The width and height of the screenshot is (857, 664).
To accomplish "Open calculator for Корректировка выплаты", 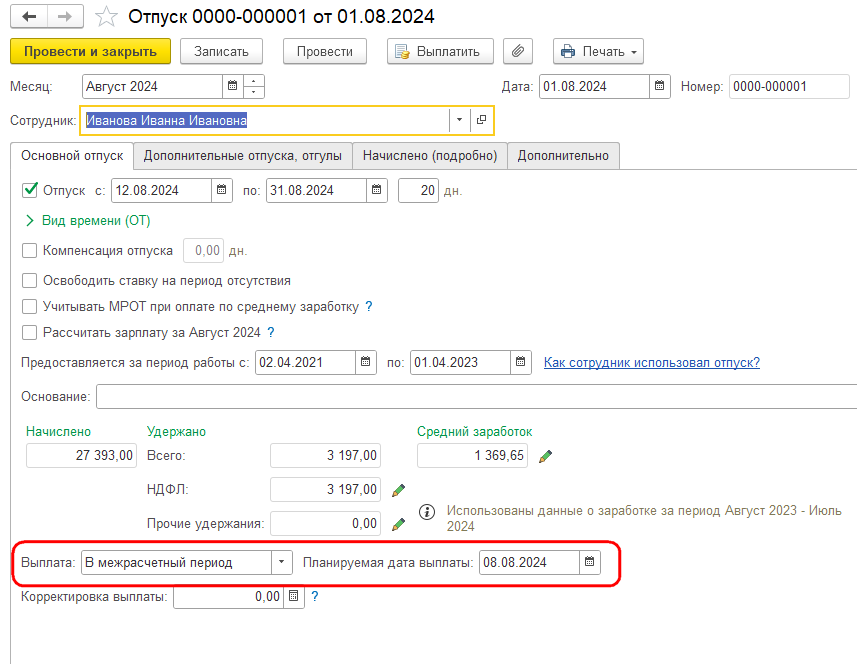I will [294, 596].
